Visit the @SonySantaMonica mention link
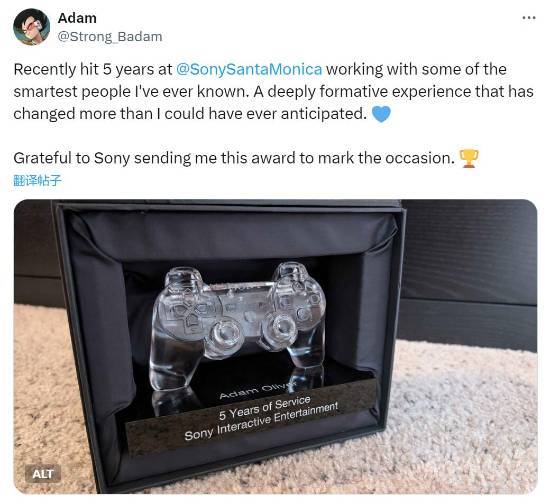Screen dimensions: 550x503 point(249,69)
